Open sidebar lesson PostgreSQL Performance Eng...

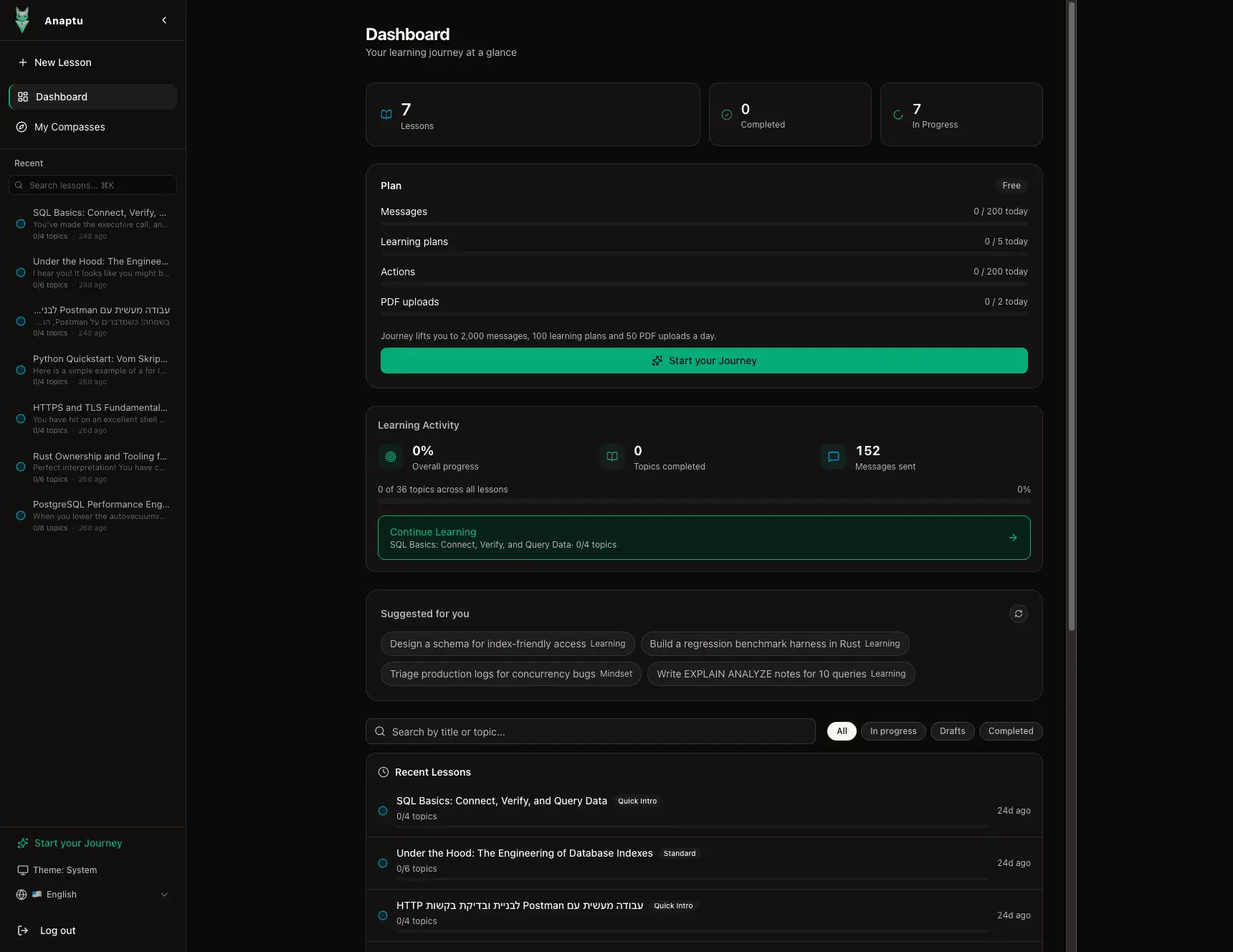coord(93,515)
